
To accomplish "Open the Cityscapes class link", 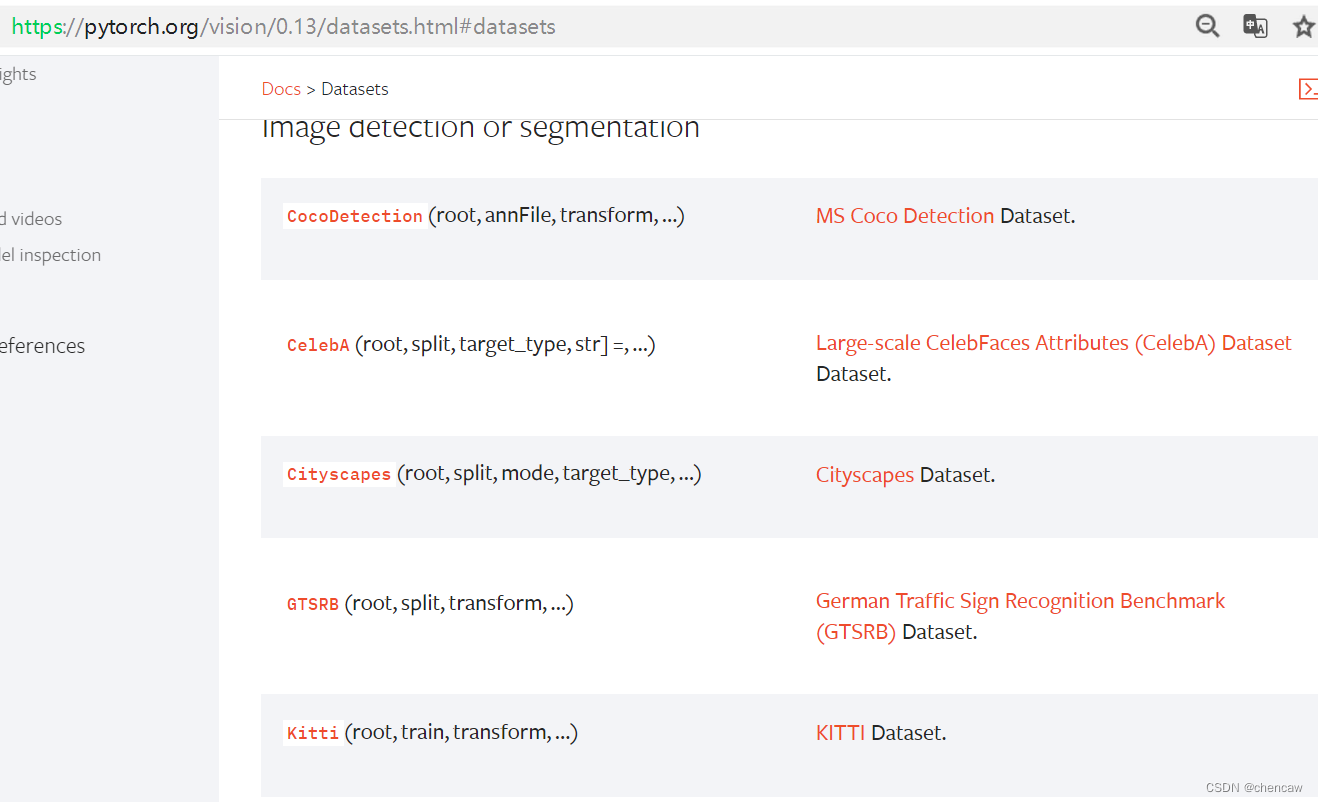I will [338, 474].
